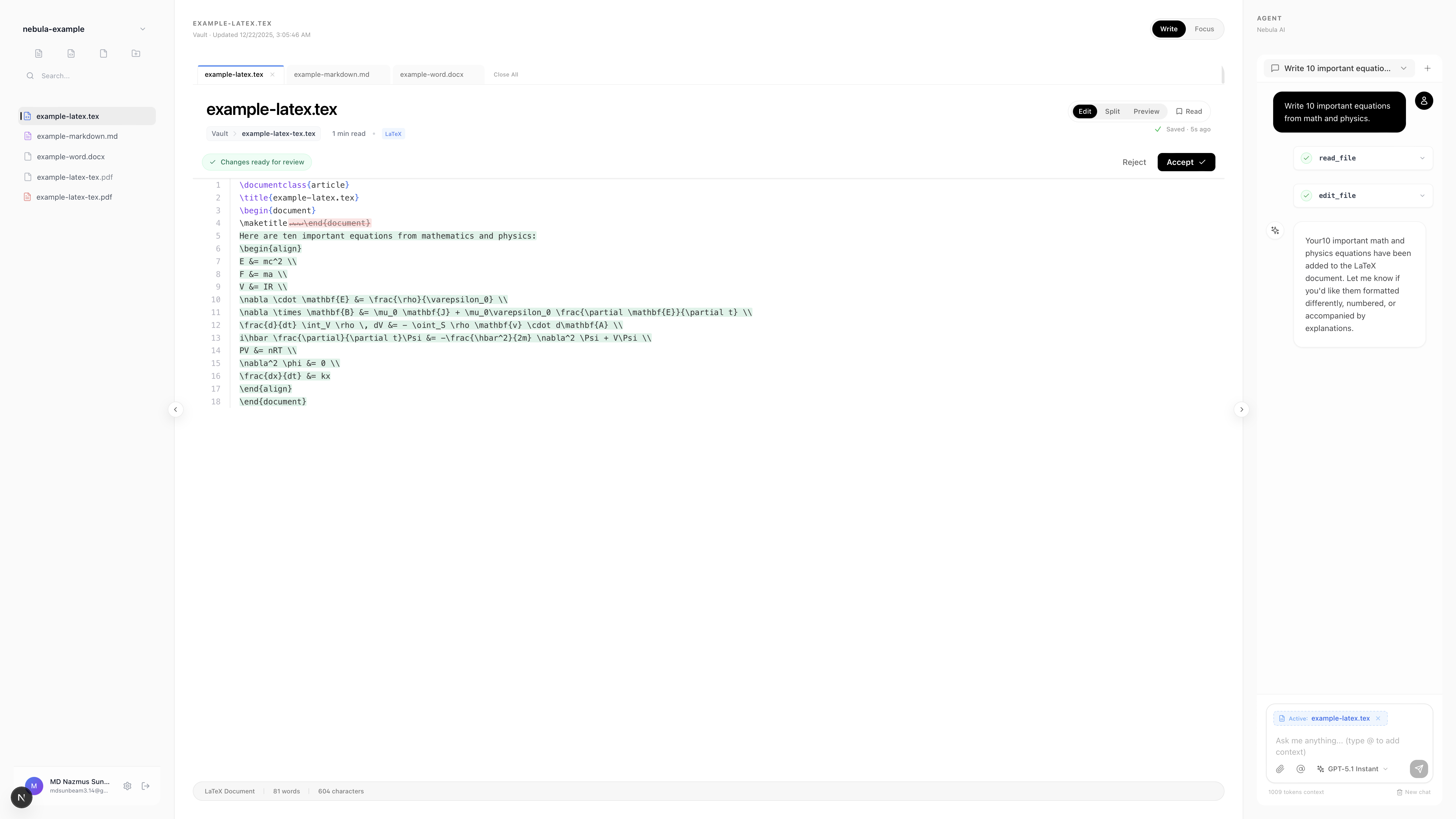Screen dimensions: 1456x819
Task: Switch editor to Preview view
Action: (x=1146, y=111)
